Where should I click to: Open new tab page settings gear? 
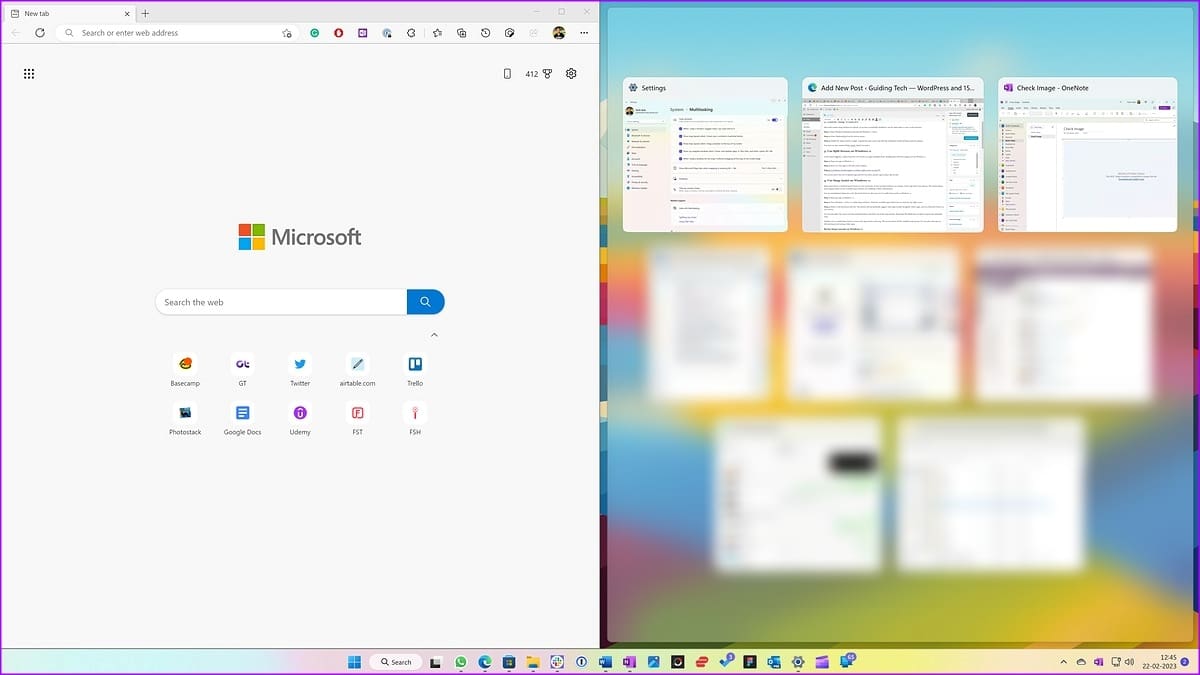pyautogui.click(x=571, y=74)
